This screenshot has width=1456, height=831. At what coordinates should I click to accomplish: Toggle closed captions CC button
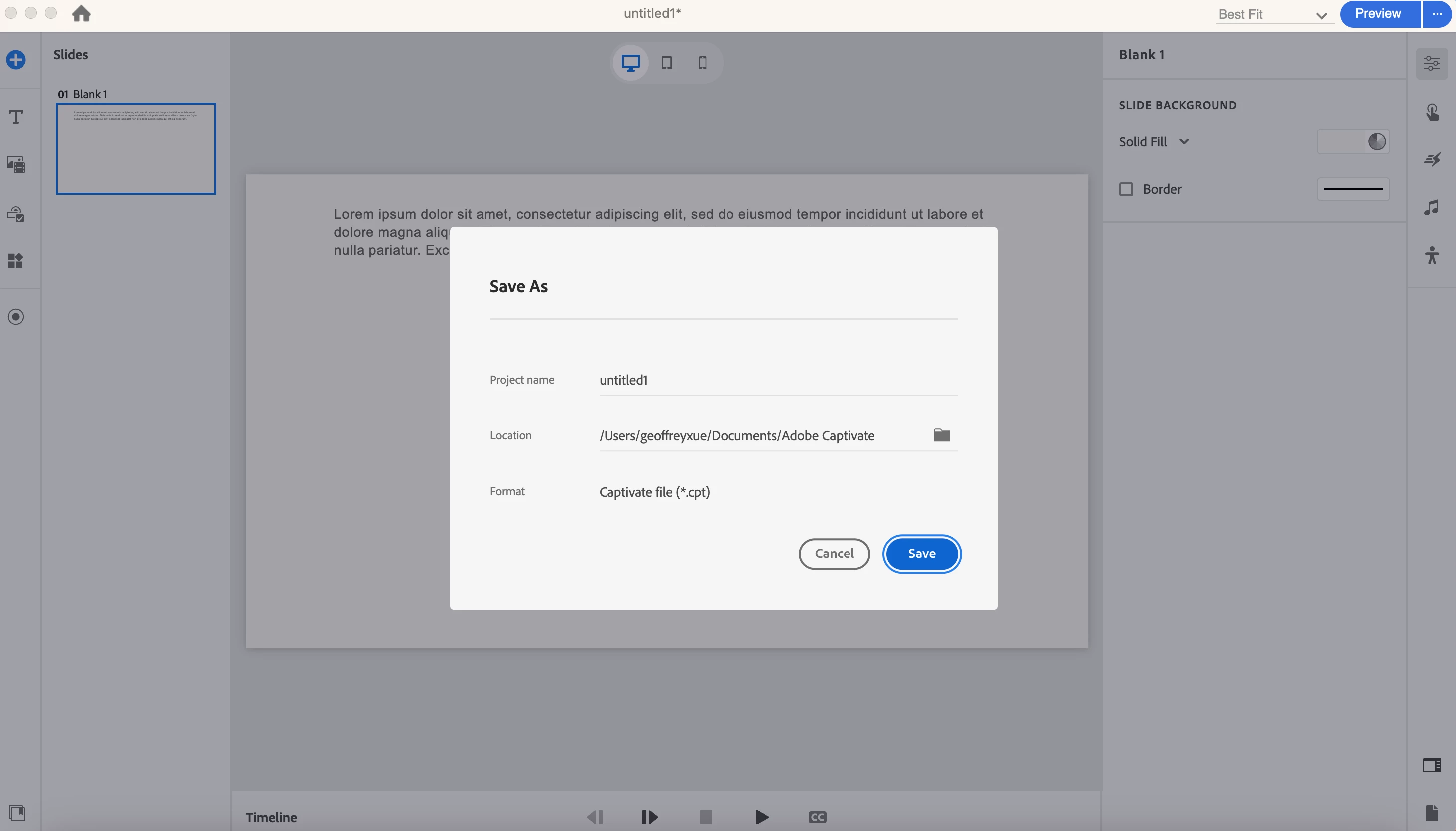[x=817, y=817]
